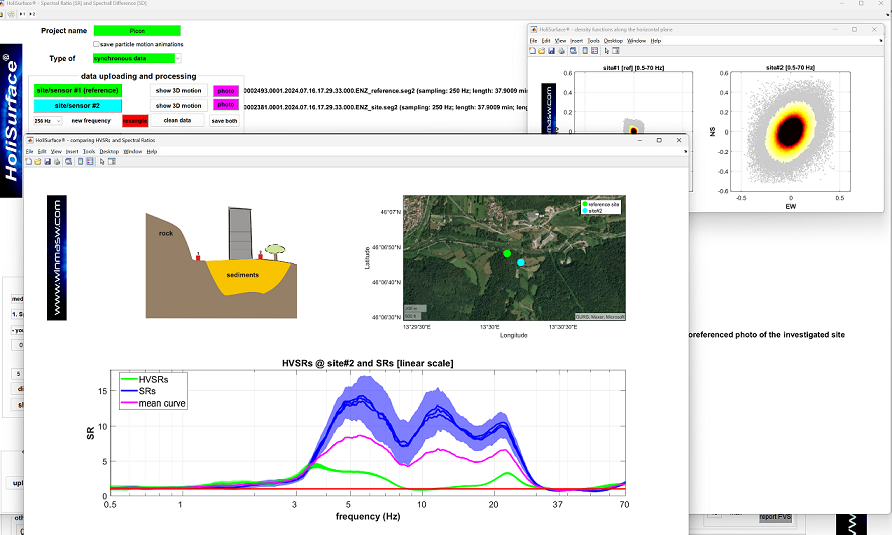Click Save icon in comparing HVSRs window toolbar
Viewport: 892px width, 535px height.
click(47, 162)
